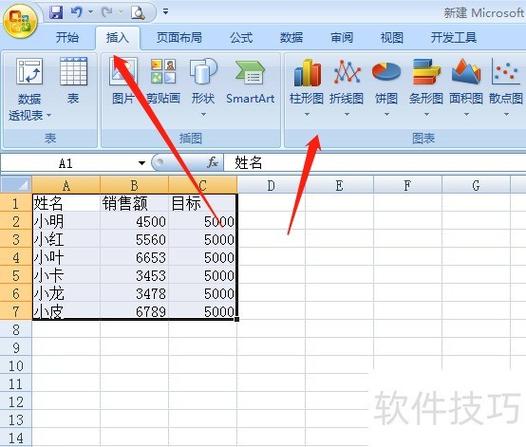Click cell containing 目标
Screen dimensions: 526x447
pos(203,203)
